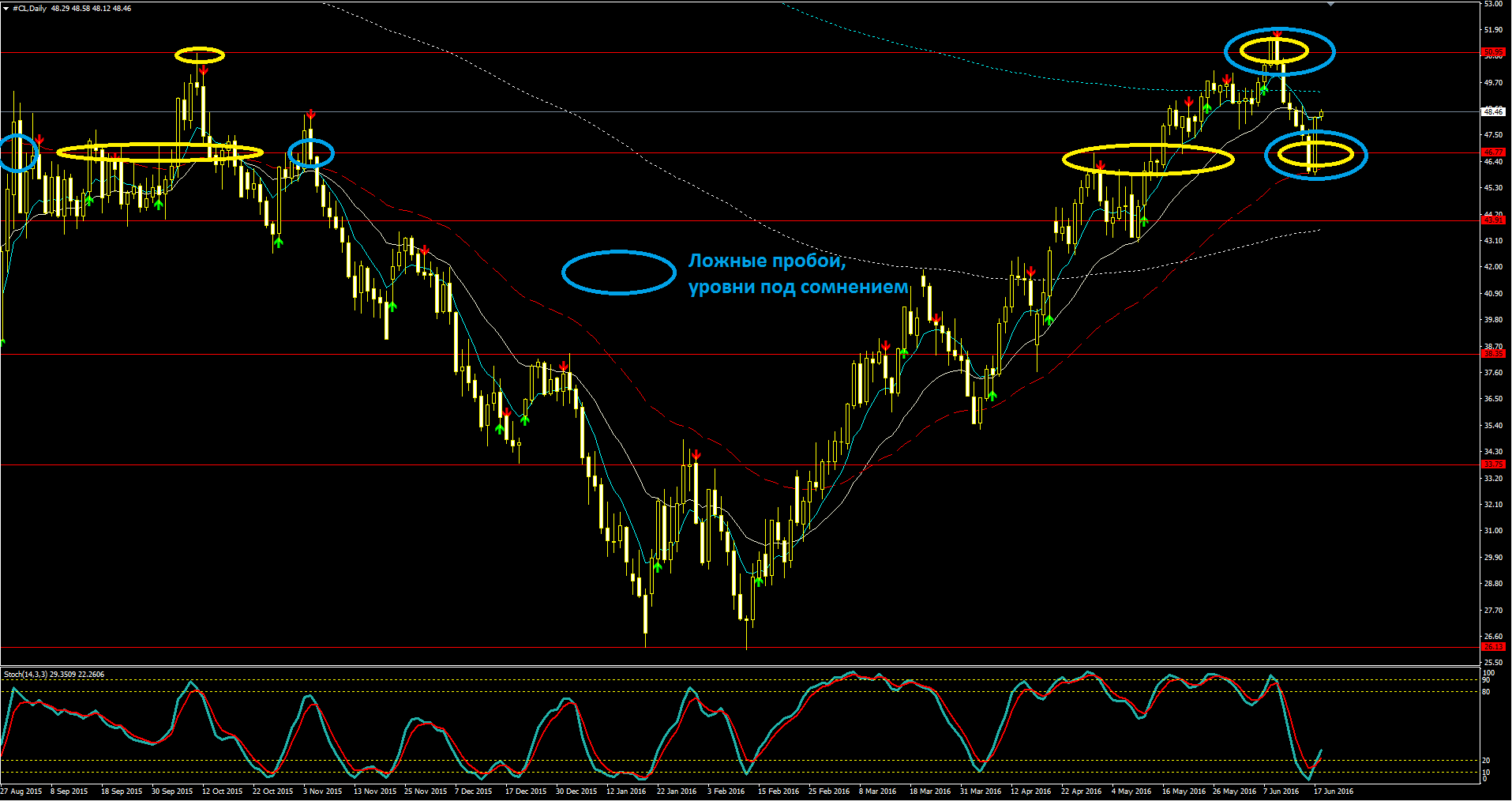This screenshot has width=1512, height=801.
Task: Click the 31.00 value on price scale
Action: coord(1493,531)
